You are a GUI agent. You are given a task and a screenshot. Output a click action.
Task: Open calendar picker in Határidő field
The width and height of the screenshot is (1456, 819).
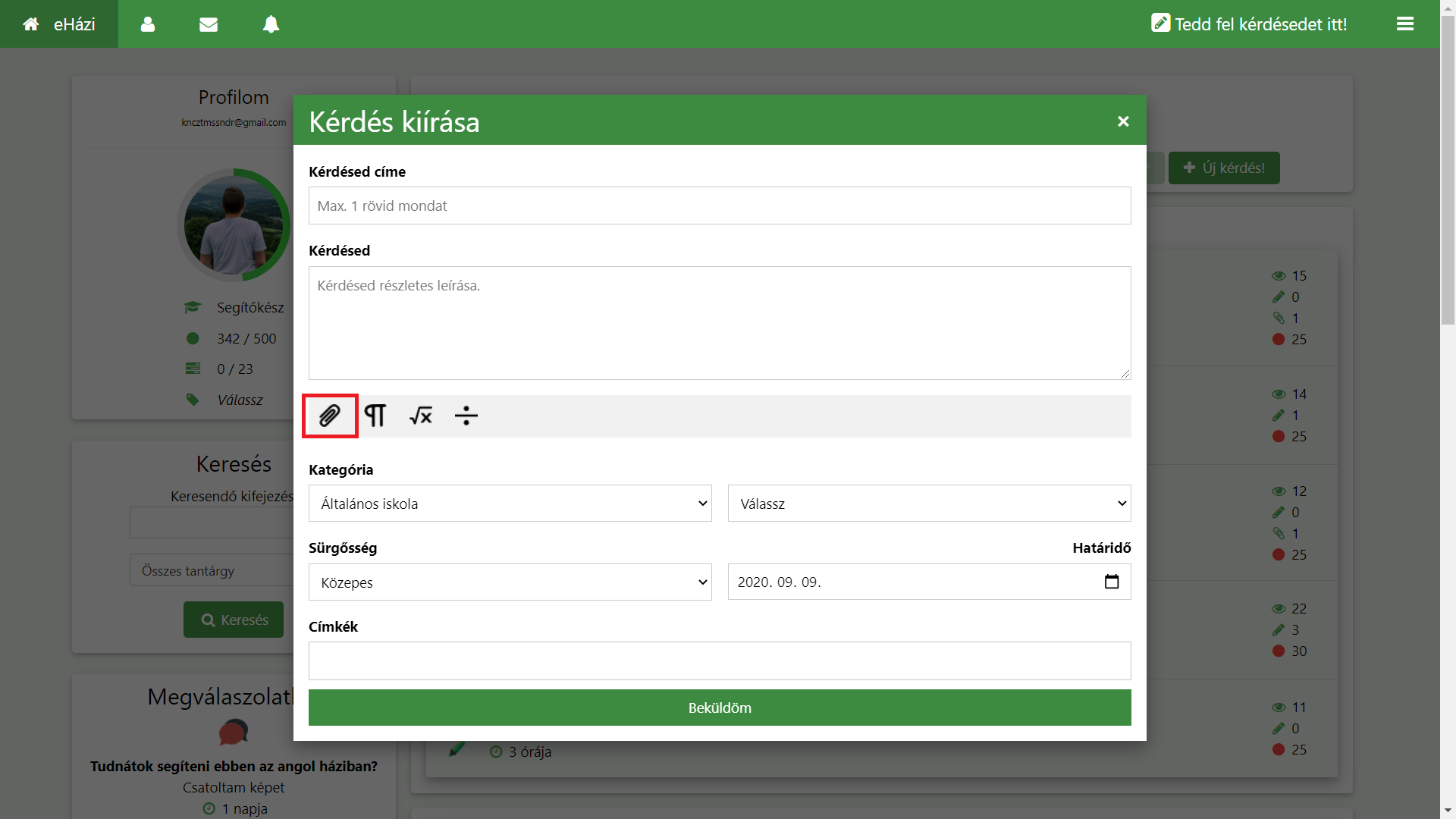tap(1112, 582)
